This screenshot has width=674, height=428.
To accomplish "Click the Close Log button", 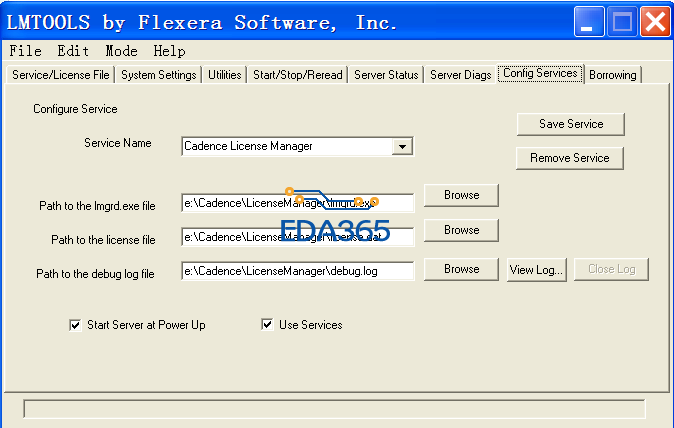I will click(x=611, y=269).
